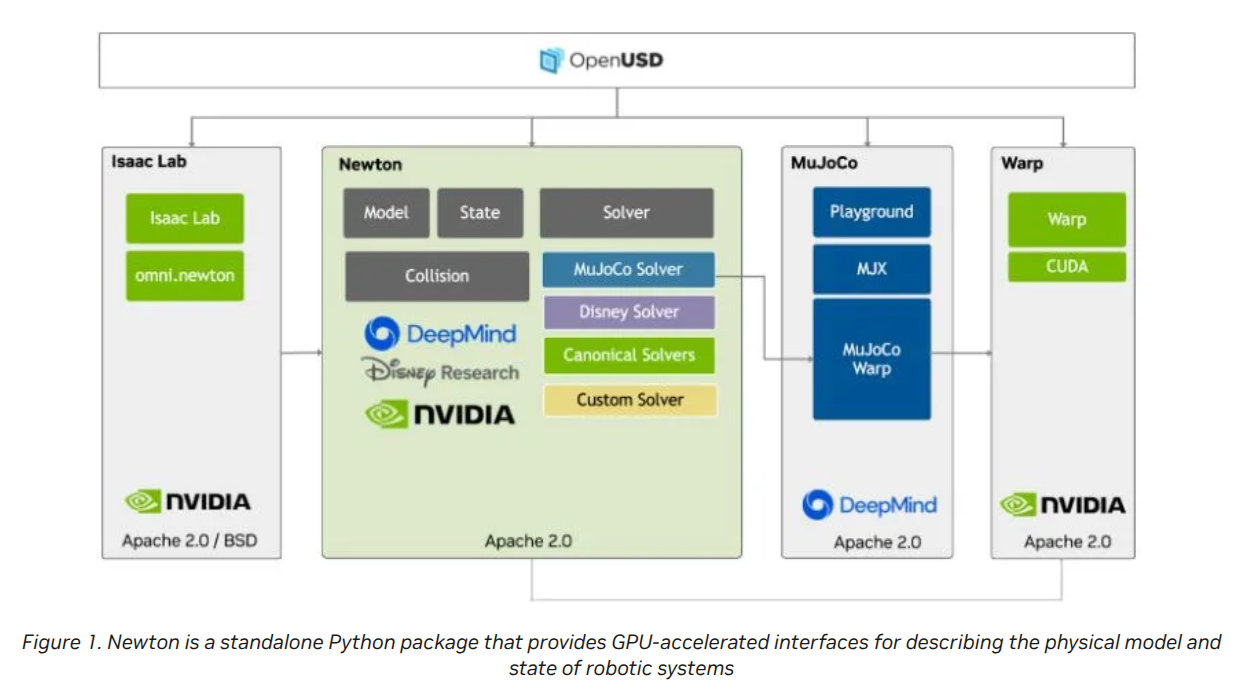Select the green CUDA block
The width and height of the screenshot is (1240, 695).
[x=1066, y=267]
